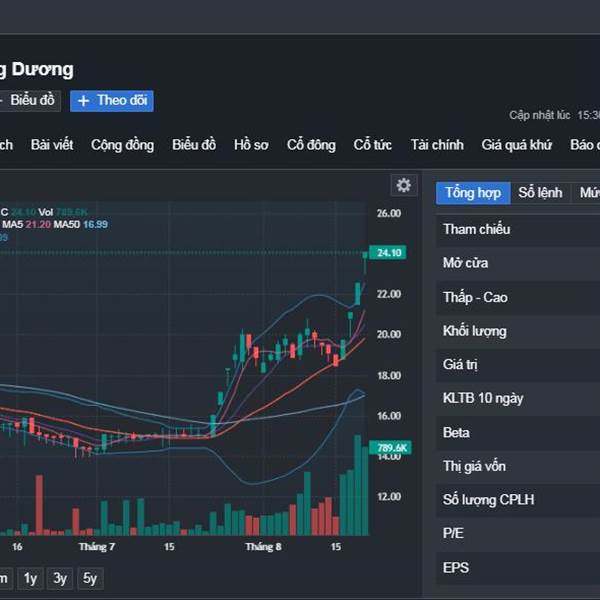The image size is (600, 600).
Task: Set chart range to 1y
Action: coord(30,579)
